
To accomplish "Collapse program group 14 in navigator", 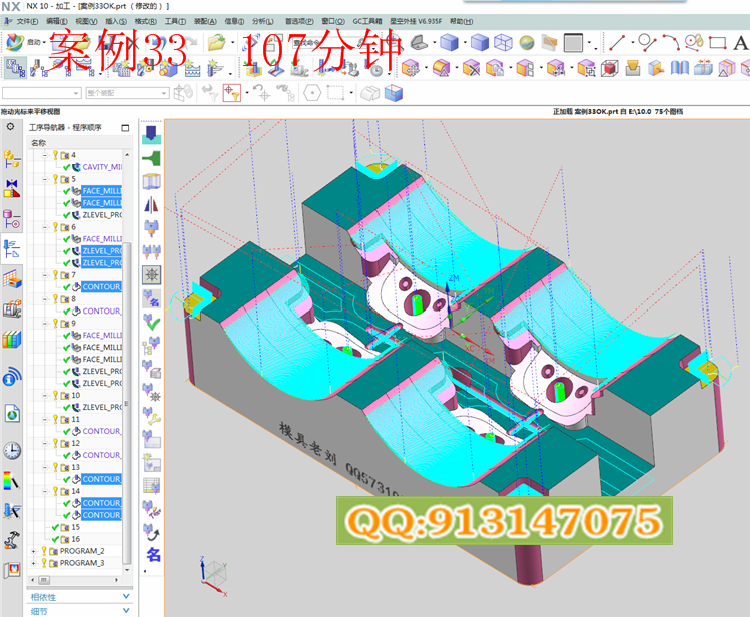I will [45, 491].
